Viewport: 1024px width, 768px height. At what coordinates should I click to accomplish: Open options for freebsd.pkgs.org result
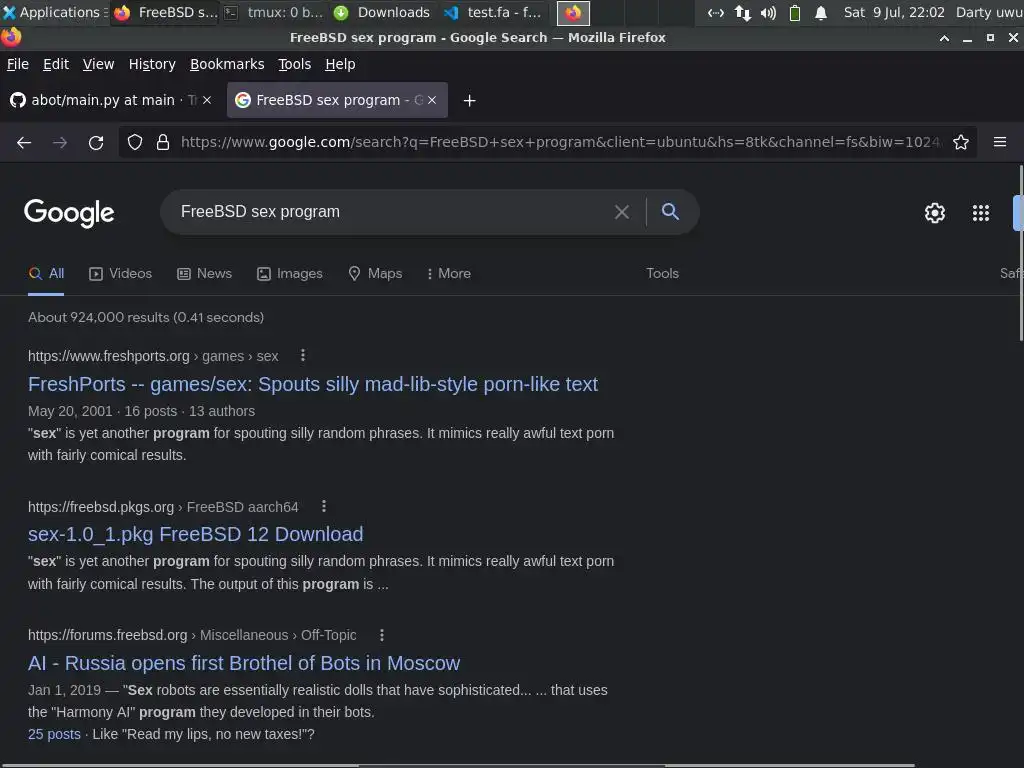tap(324, 506)
